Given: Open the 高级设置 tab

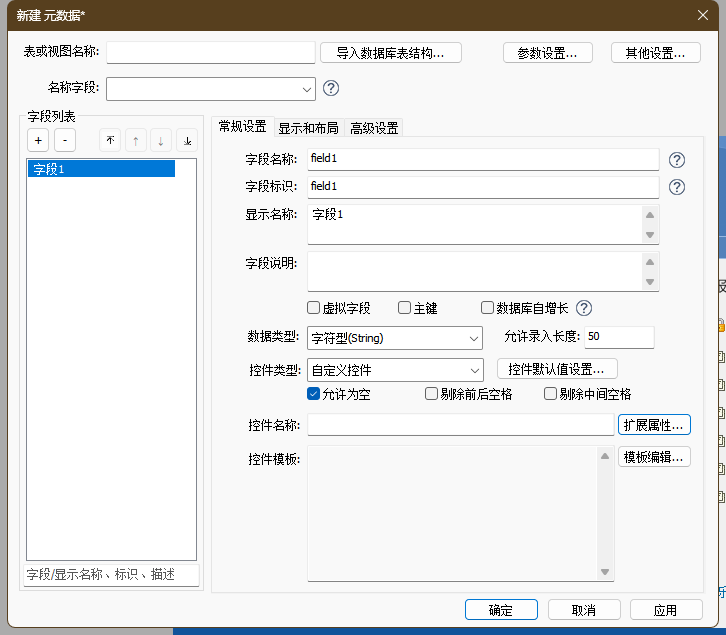Looking at the screenshot, I should coord(374,128).
